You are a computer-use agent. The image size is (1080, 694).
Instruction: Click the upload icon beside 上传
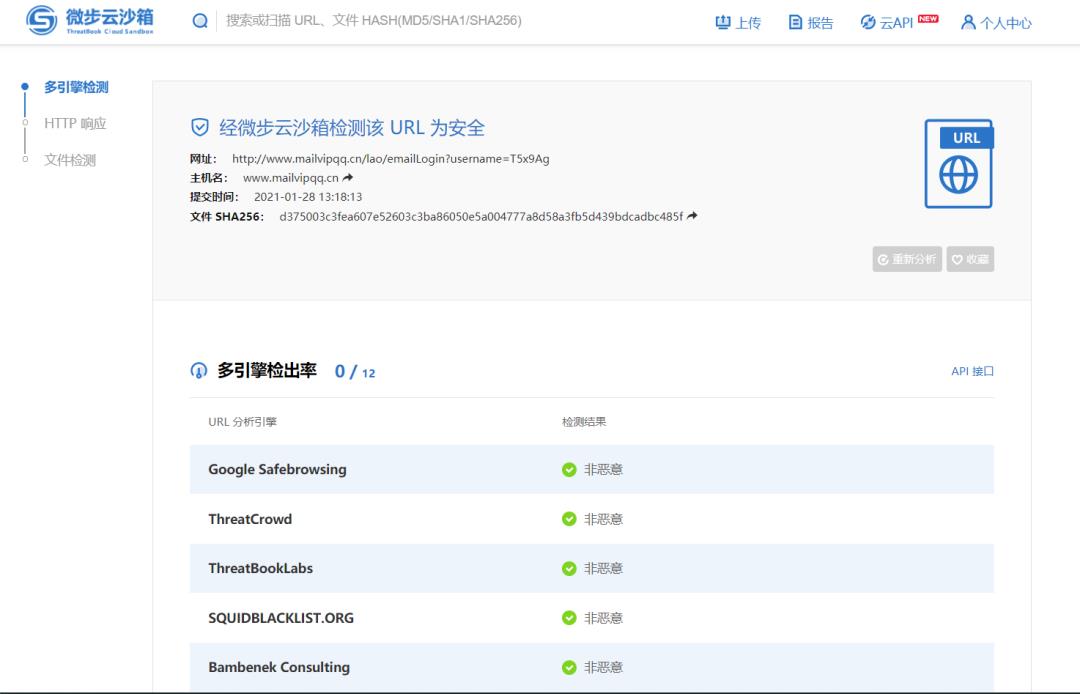pos(723,22)
